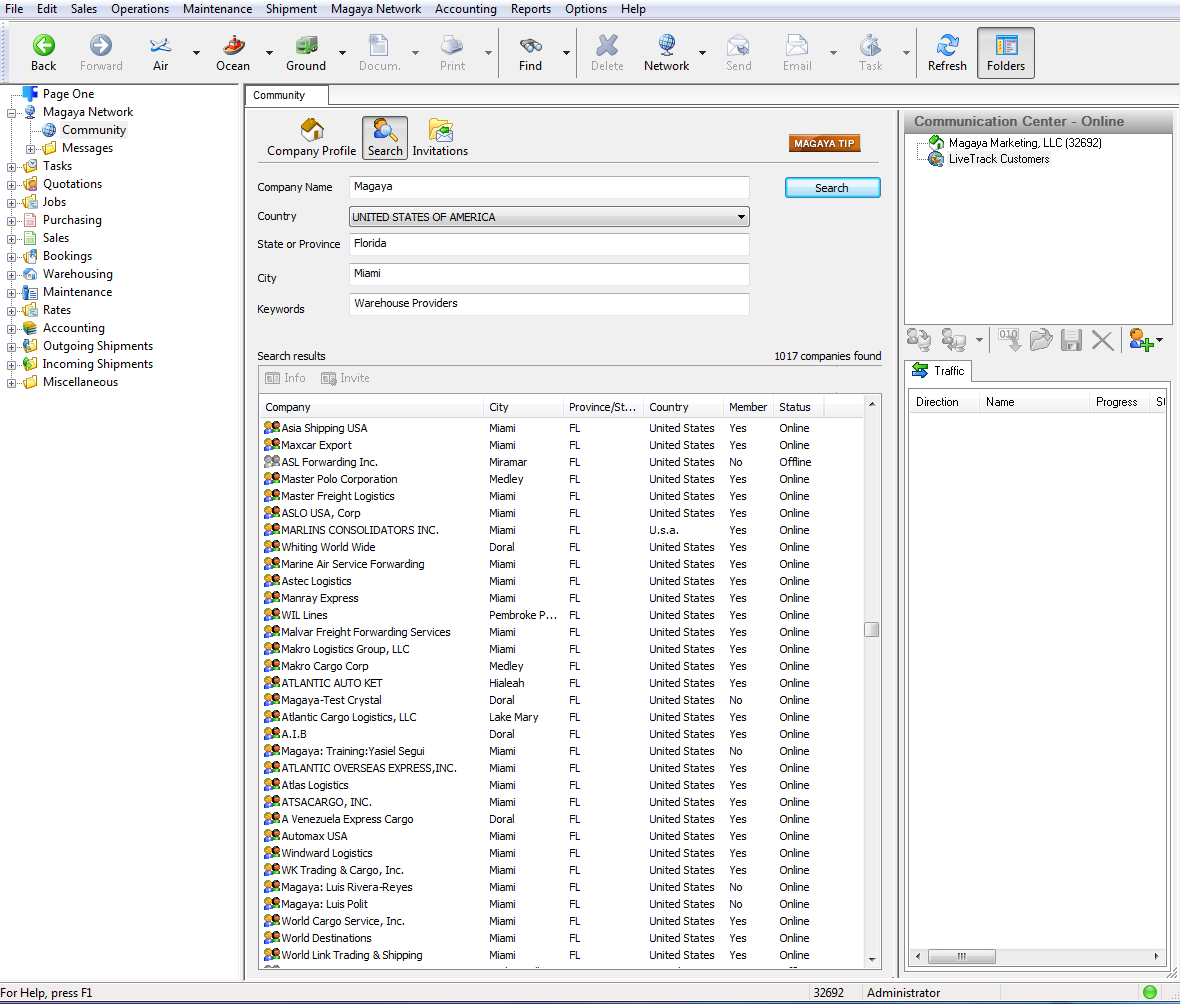Click the first chat users icon in Communication Center
The height and width of the screenshot is (1004, 1180).
[x=919, y=340]
